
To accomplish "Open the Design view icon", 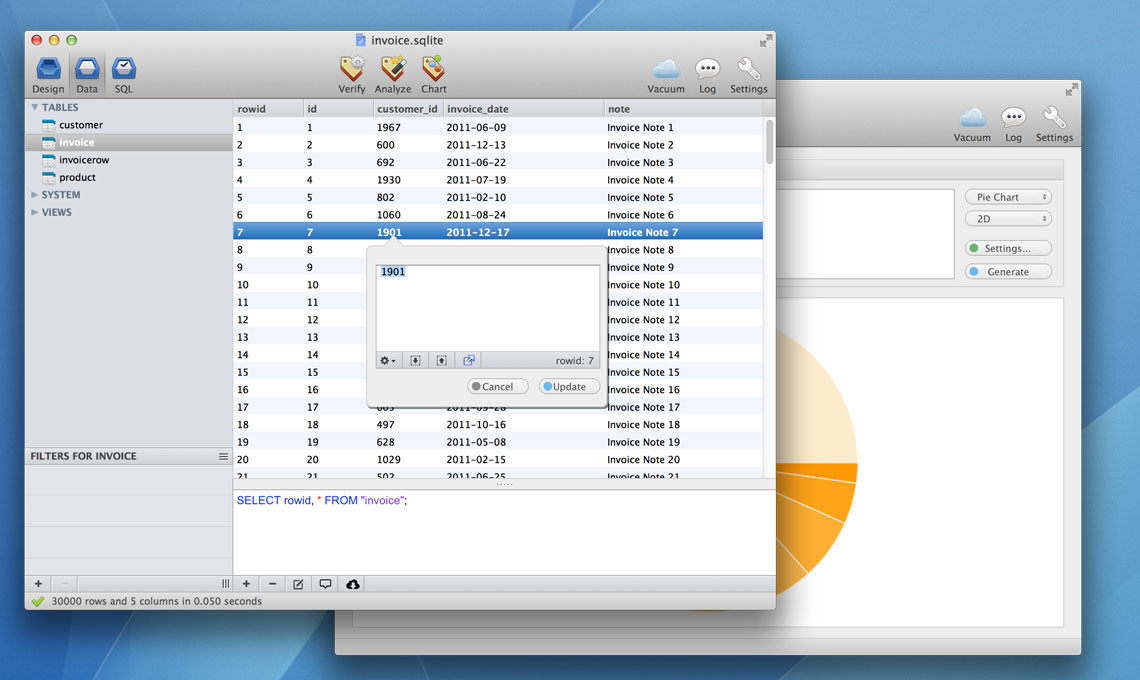I will [x=48, y=70].
